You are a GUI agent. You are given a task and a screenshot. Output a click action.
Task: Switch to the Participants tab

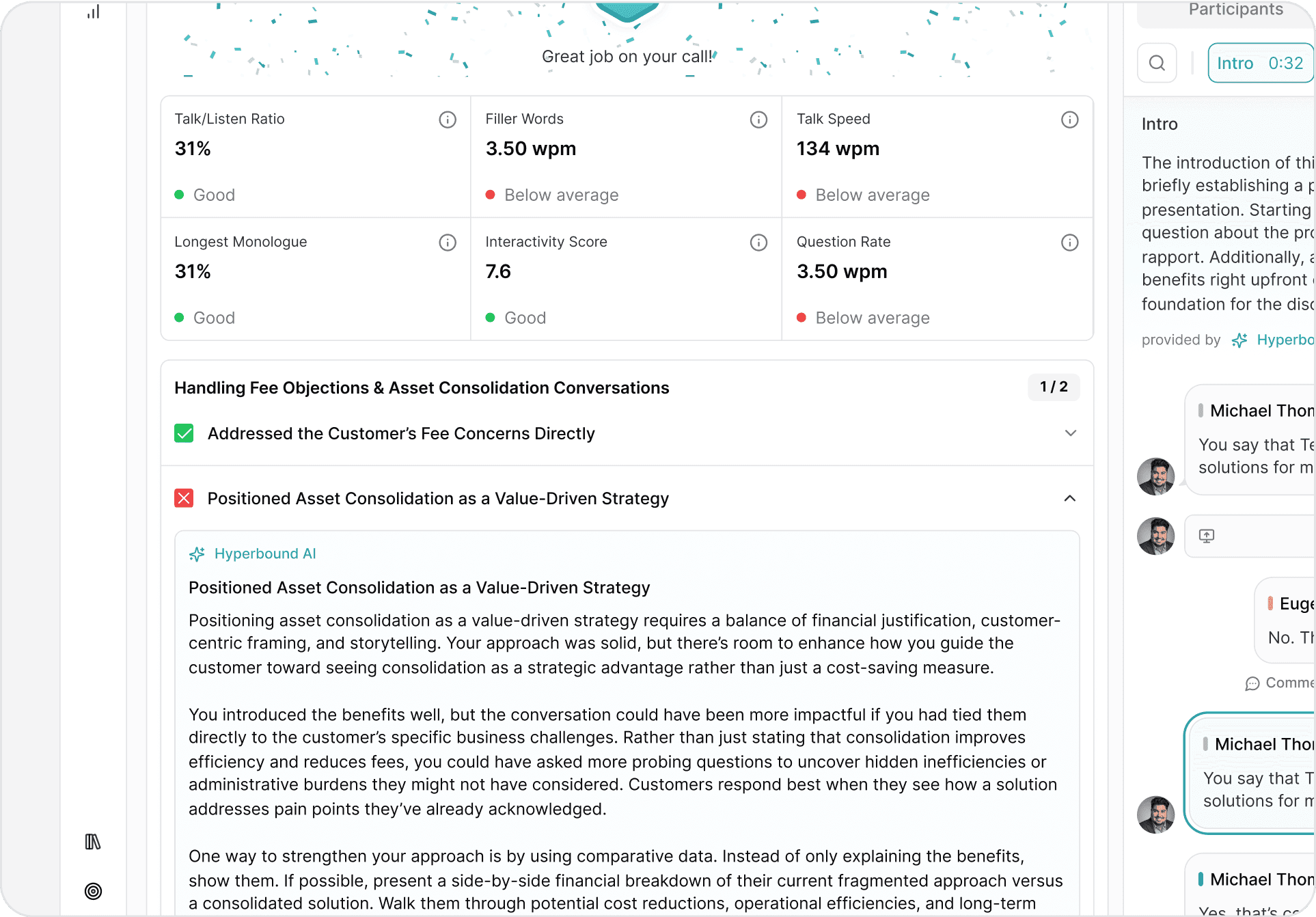(1235, 10)
